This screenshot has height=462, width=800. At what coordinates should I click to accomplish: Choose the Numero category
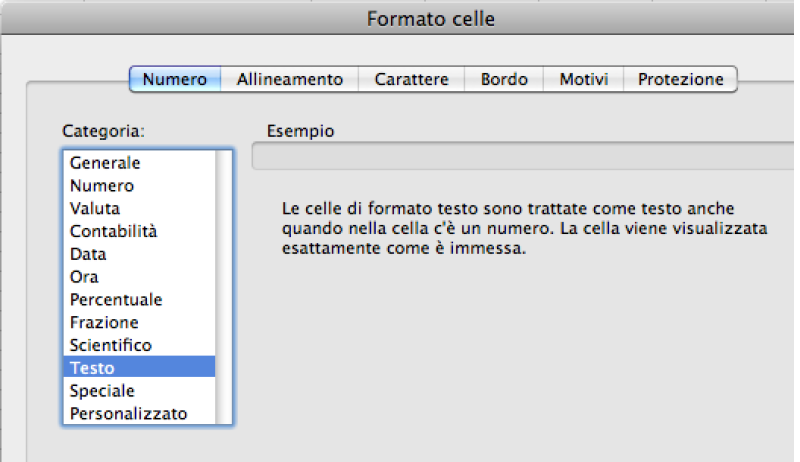102,186
